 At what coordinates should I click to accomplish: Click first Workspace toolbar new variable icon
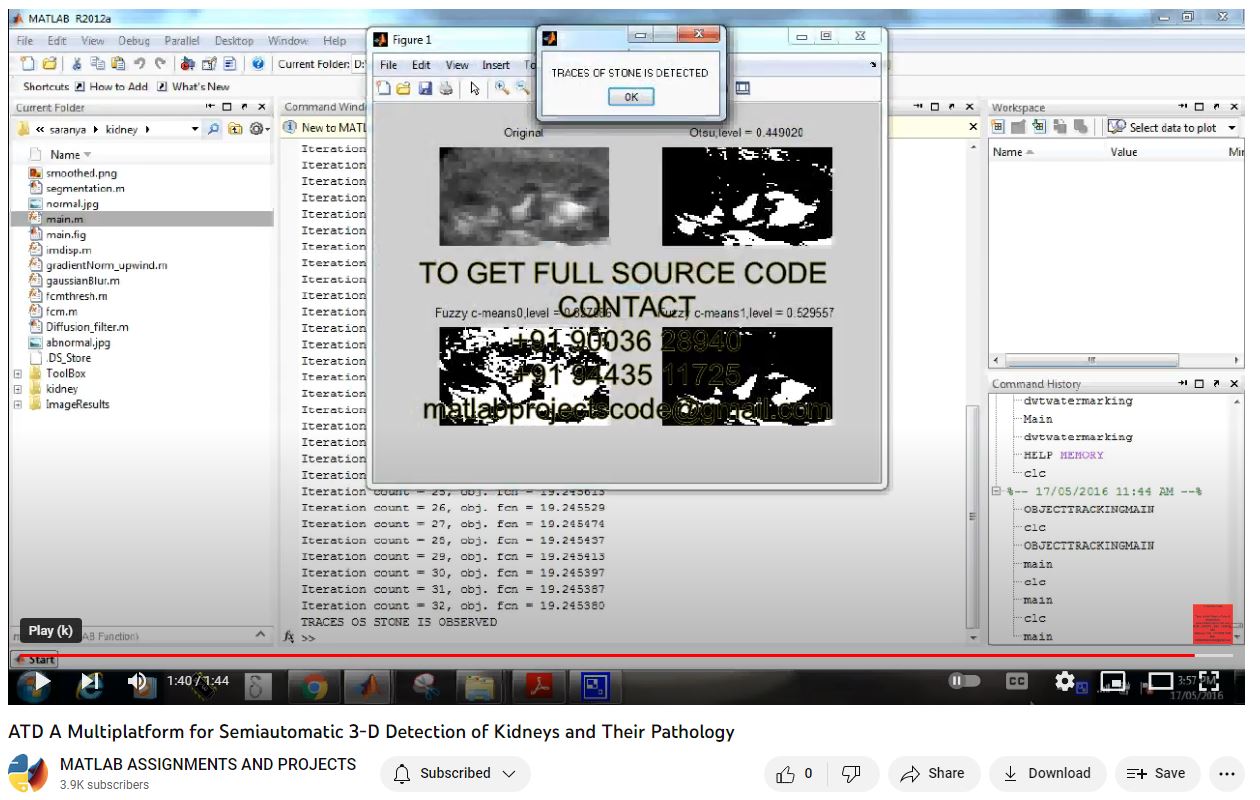998,127
